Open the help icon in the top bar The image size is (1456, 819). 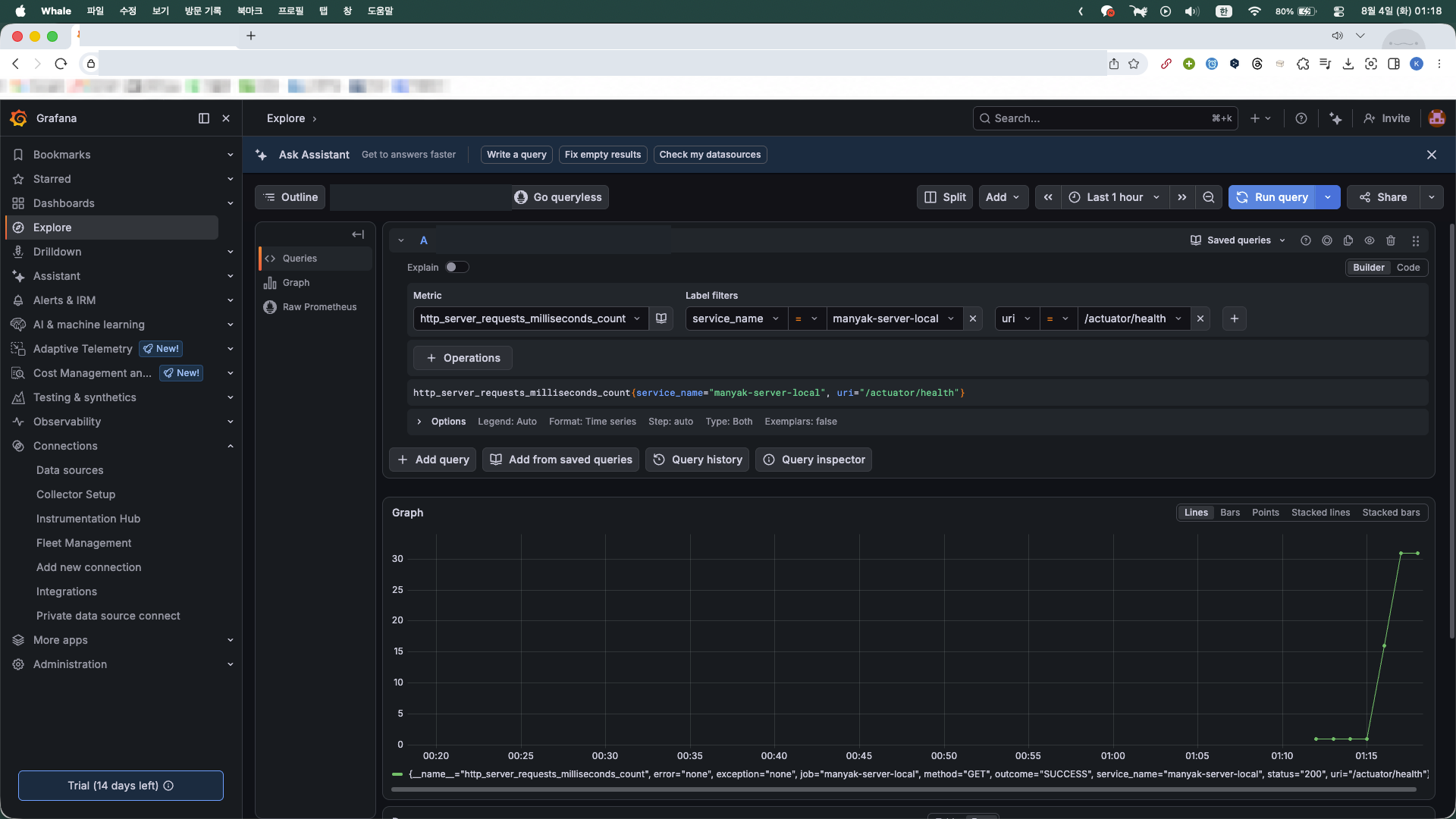click(1301, 118)
